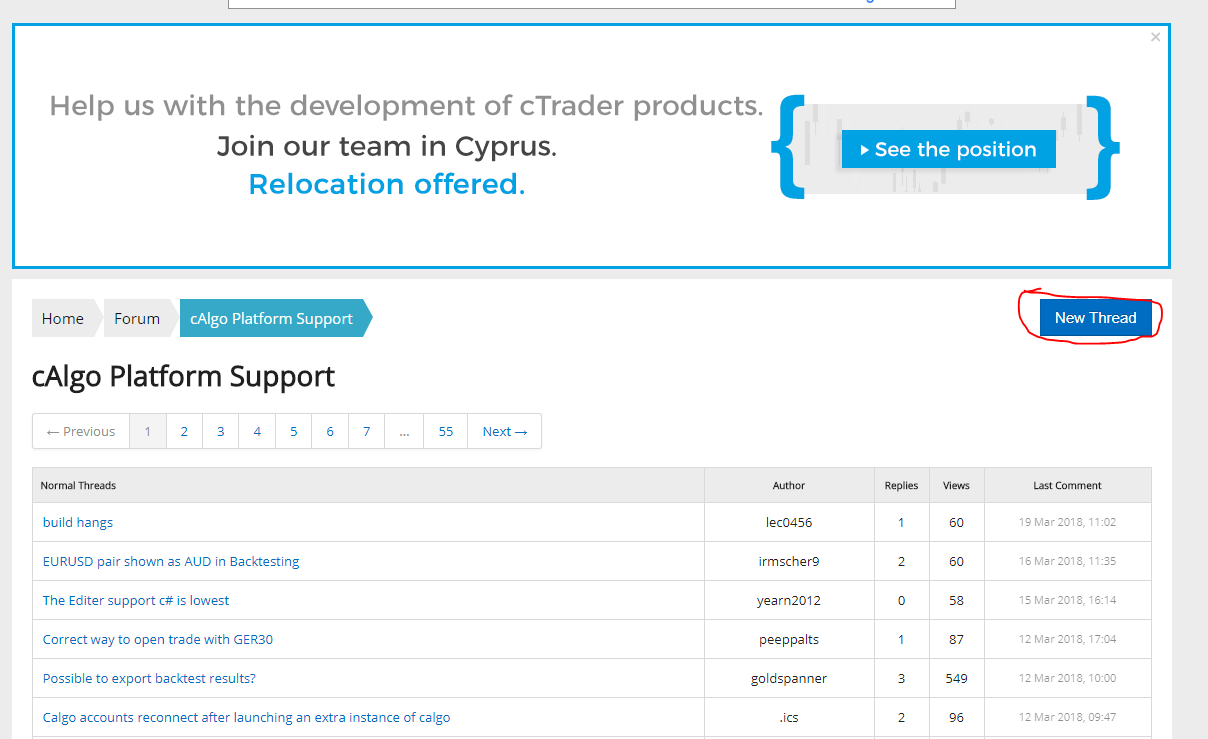This screenshot has height=739, width=1208.
Task: Open 'EURUSD pair shown as AUD in Backtesting' thread
Action: coord(171,561)
